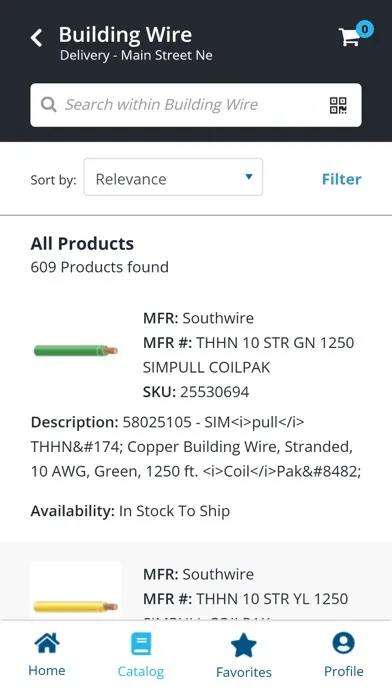The width and height of the screenshot is (392, 696).
Task: Tap the Building Wire page title
Action: pos(125,35)
